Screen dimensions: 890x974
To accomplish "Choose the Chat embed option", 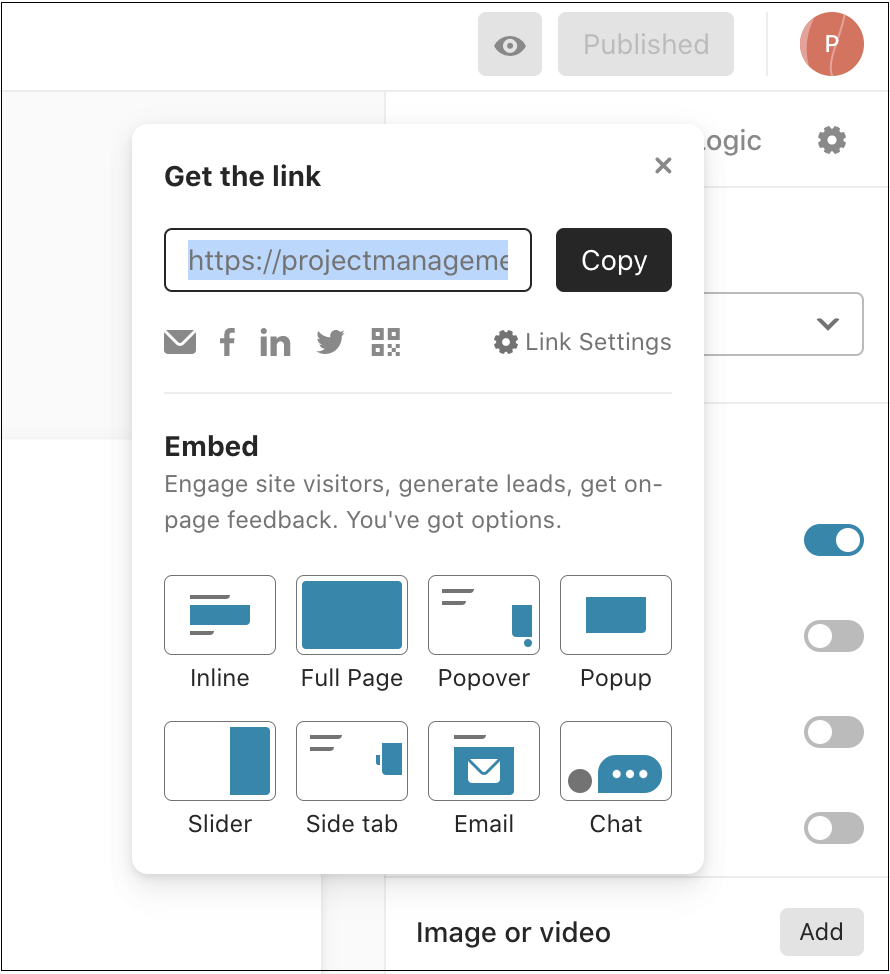I will pyautogui.click(x=615, y=761).
